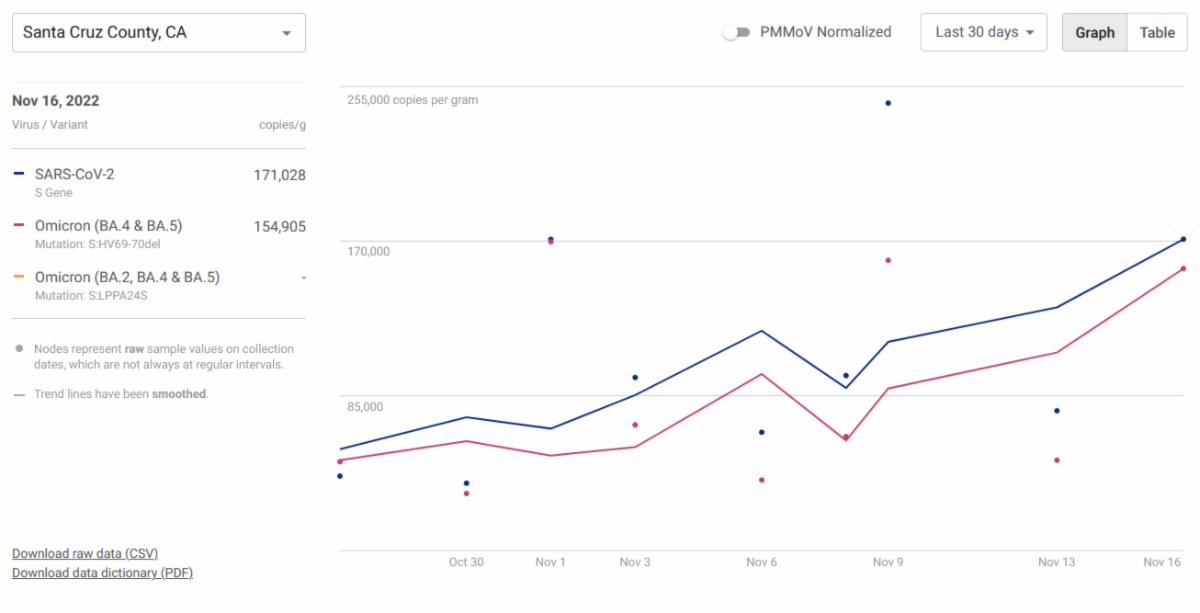Click the orange Omicron BA.2 legend marker
This screenshot has height=613, width=1200.
coord(19,277)
